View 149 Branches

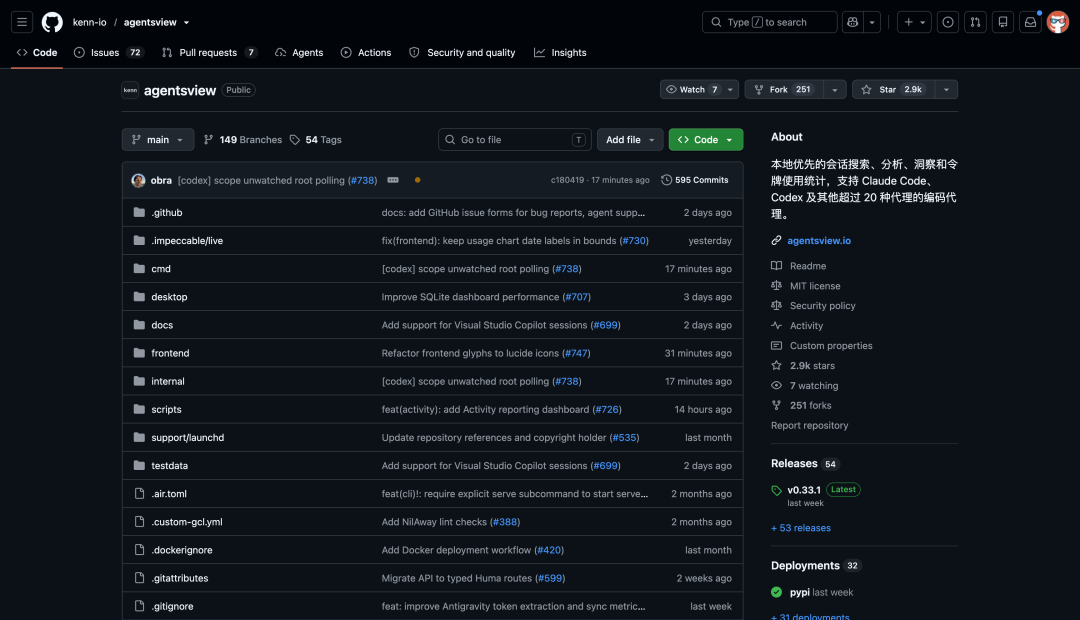tap(243, 140)
